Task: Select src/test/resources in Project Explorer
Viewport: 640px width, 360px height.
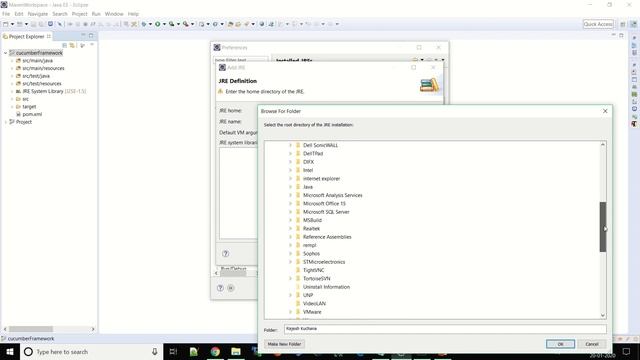Action: click(x=42, y=84)
